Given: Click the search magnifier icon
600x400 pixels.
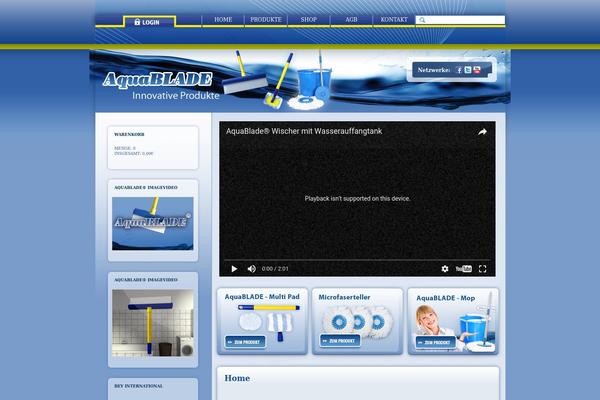Looking at the screenshot, I should [x=422, y=20].
